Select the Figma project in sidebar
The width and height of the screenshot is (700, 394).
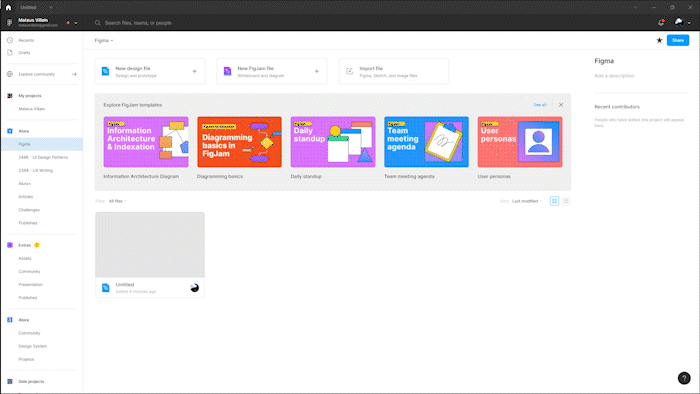[x=42, y=144]
